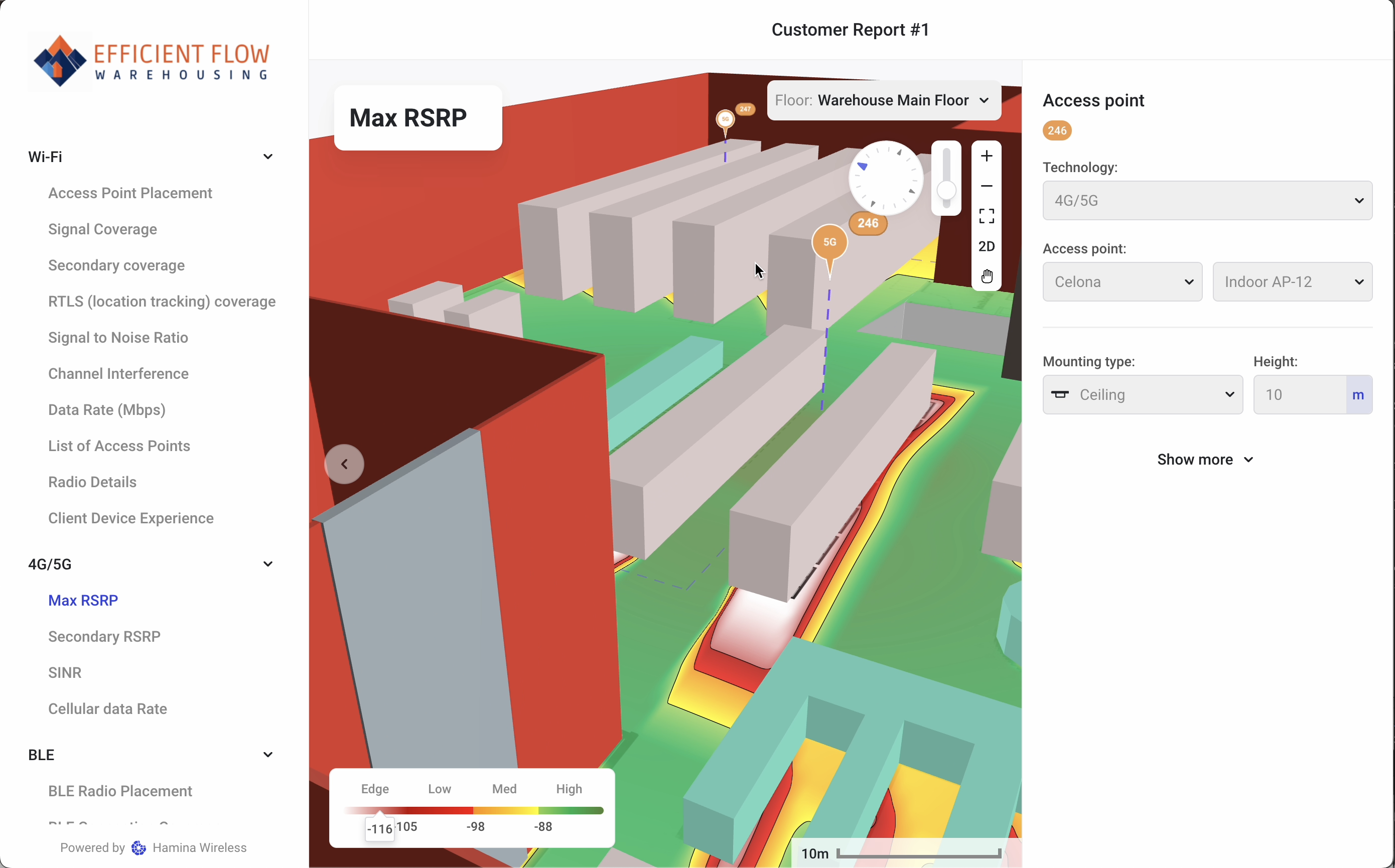Open BLE Radio Placement view

[x=120, y=791]
